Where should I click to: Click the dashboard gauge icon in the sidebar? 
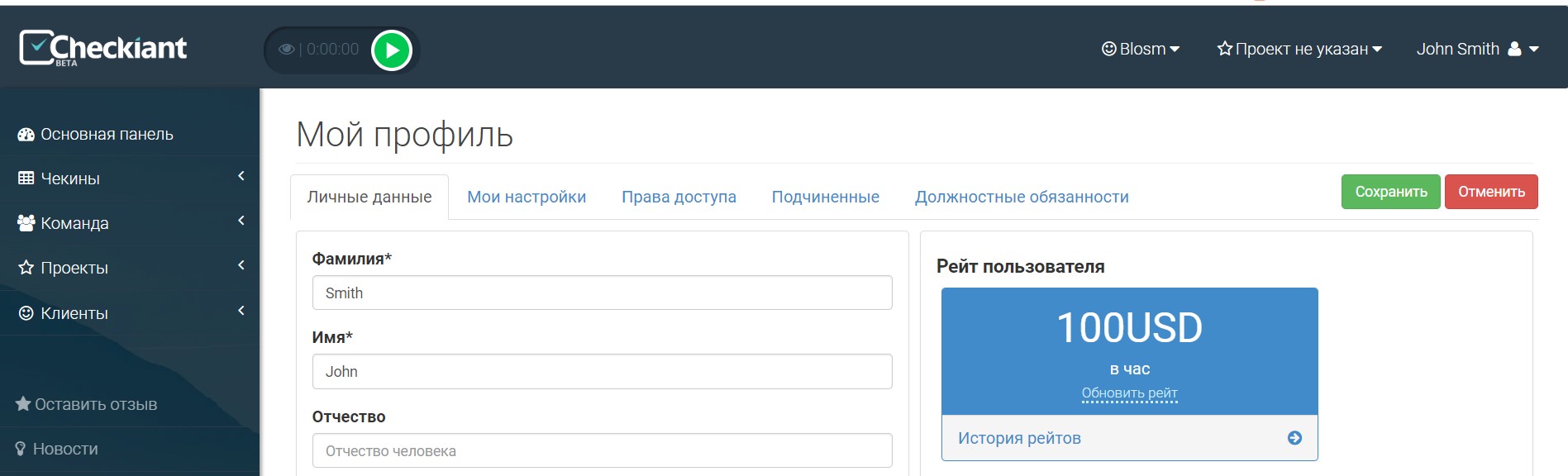pyautogui.click(x=26, y=134)
